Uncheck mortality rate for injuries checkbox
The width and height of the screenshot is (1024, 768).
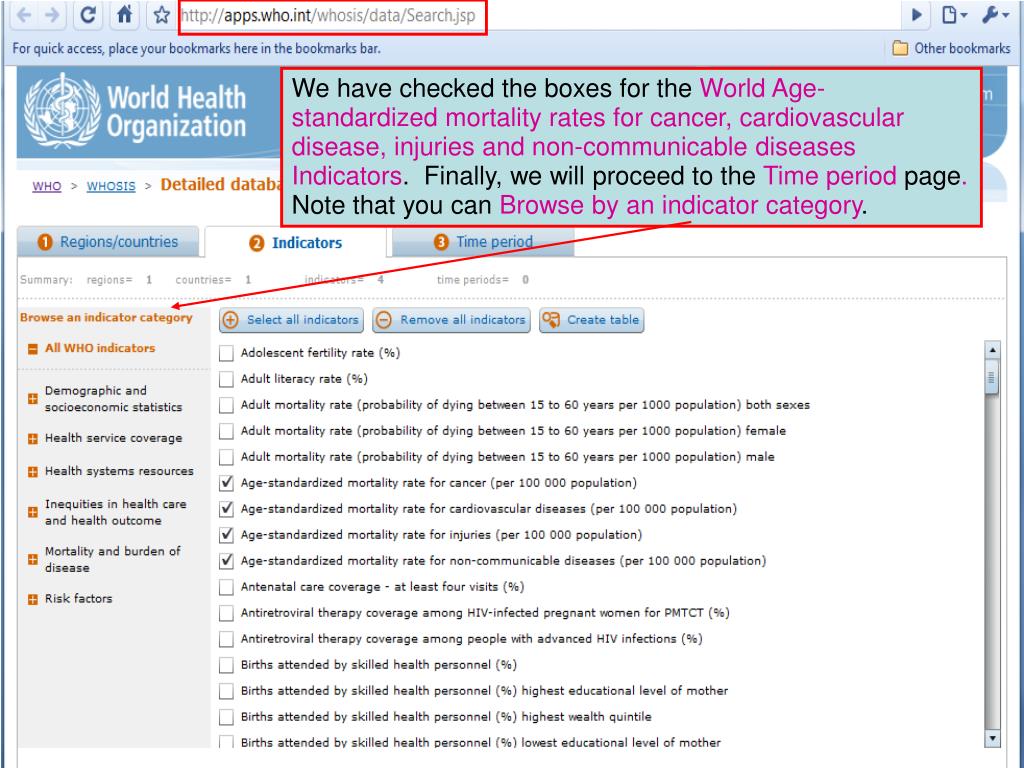(226, 536)
